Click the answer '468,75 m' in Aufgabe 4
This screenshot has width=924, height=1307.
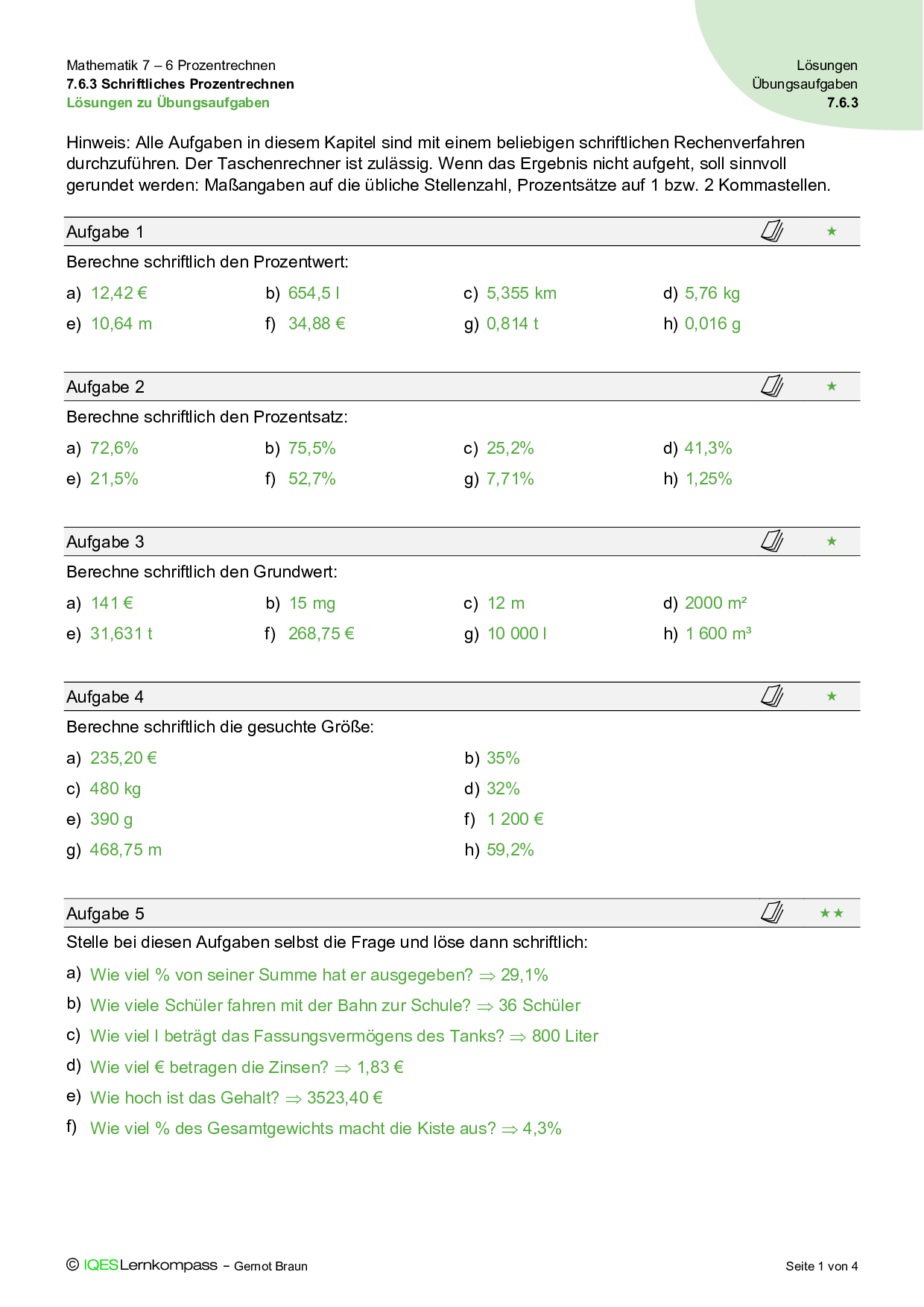125,849
